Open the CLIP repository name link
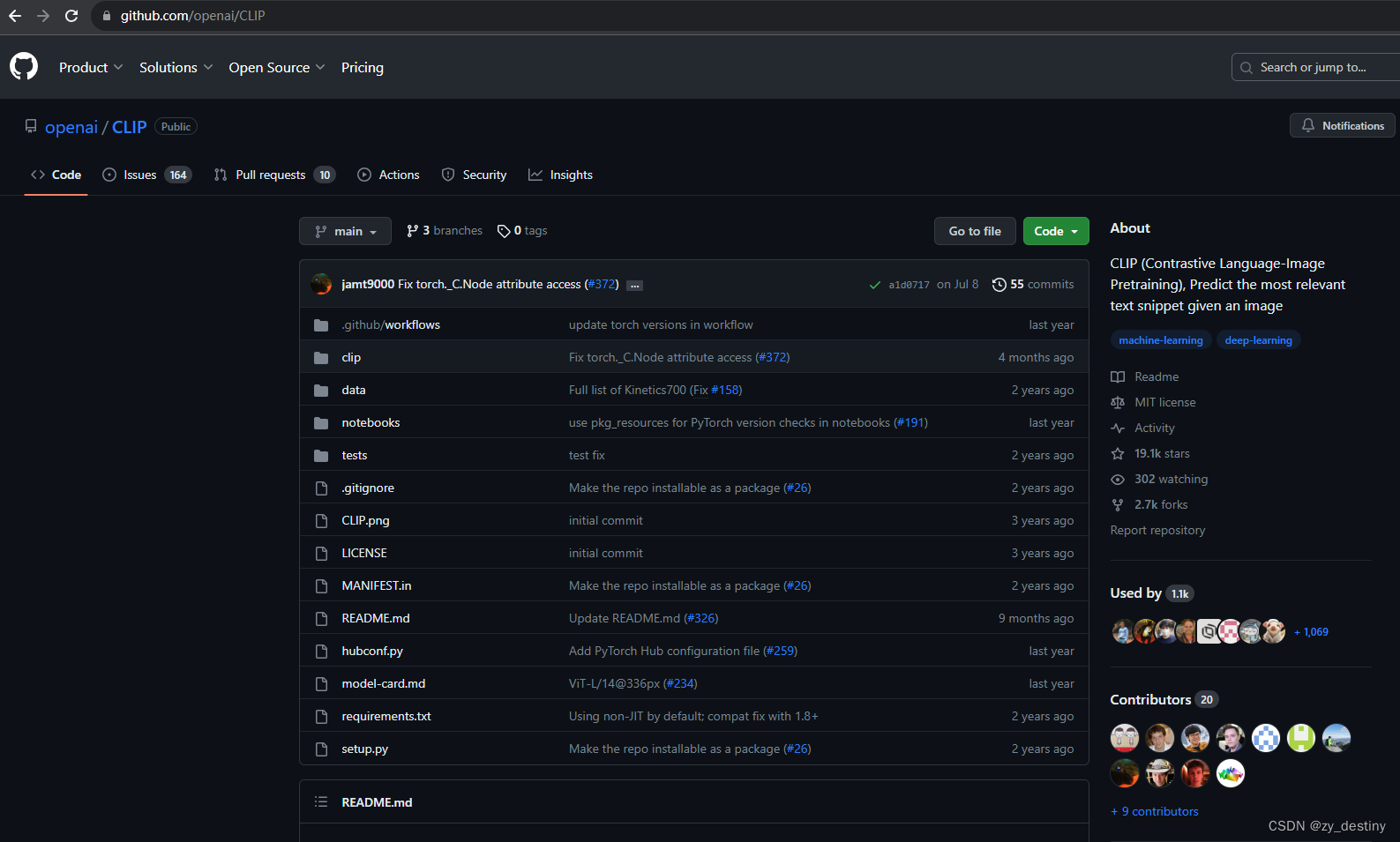 click(130, 127)
